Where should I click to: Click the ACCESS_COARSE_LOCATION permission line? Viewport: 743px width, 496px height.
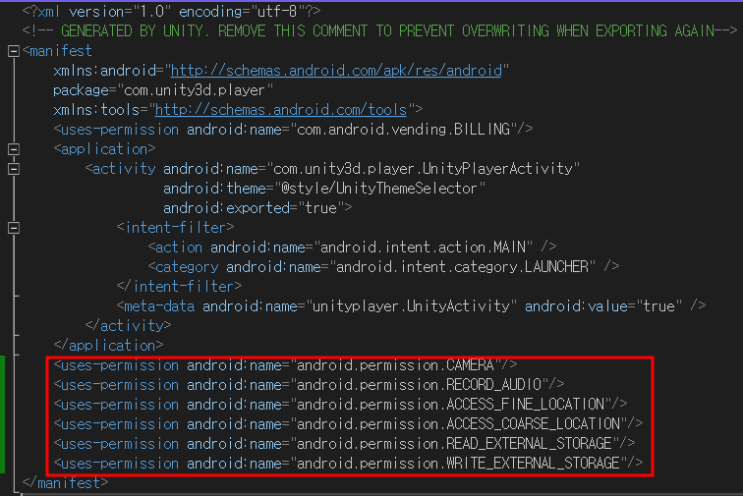[x=348, y=424]
